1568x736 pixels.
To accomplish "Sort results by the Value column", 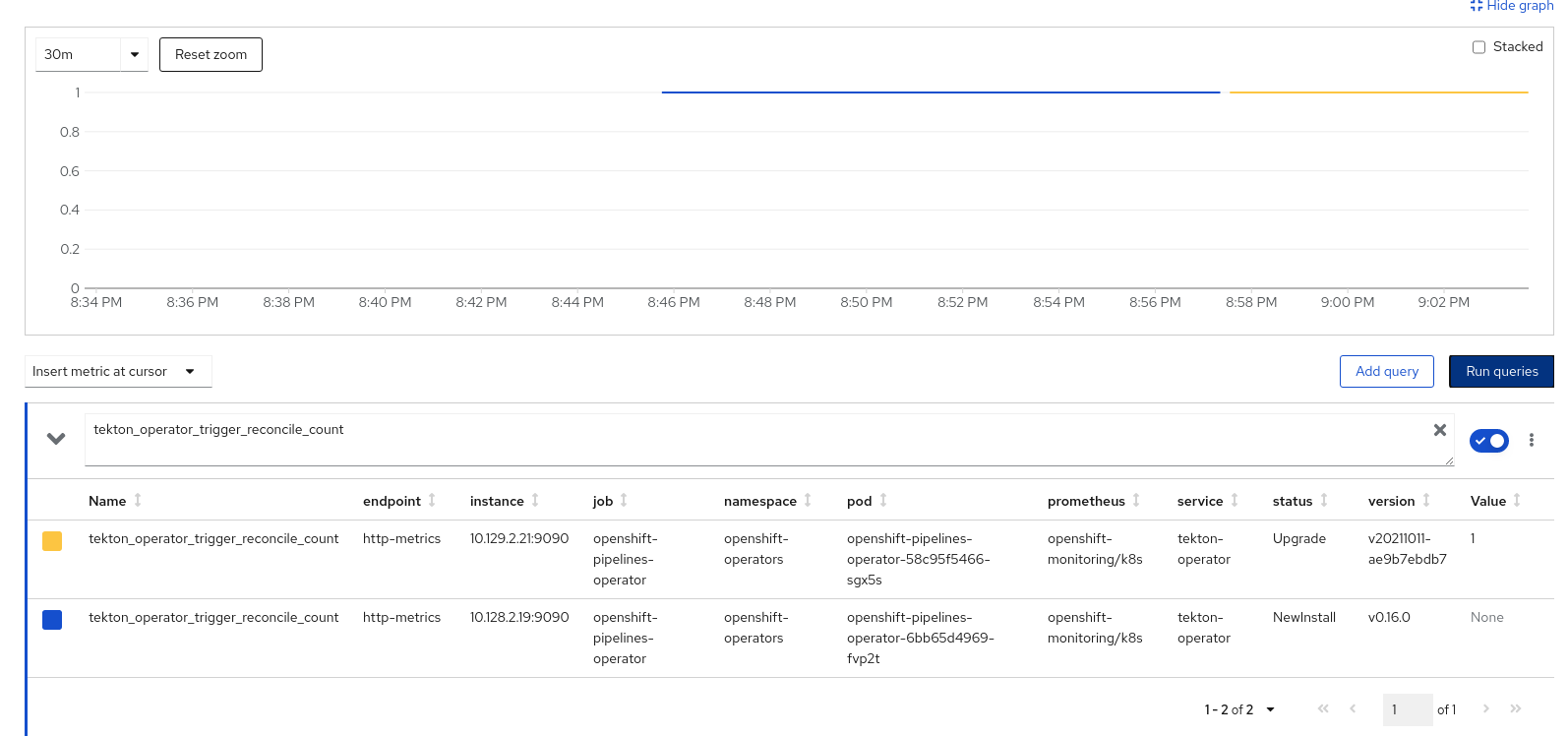I will [x=1488, y=501].
